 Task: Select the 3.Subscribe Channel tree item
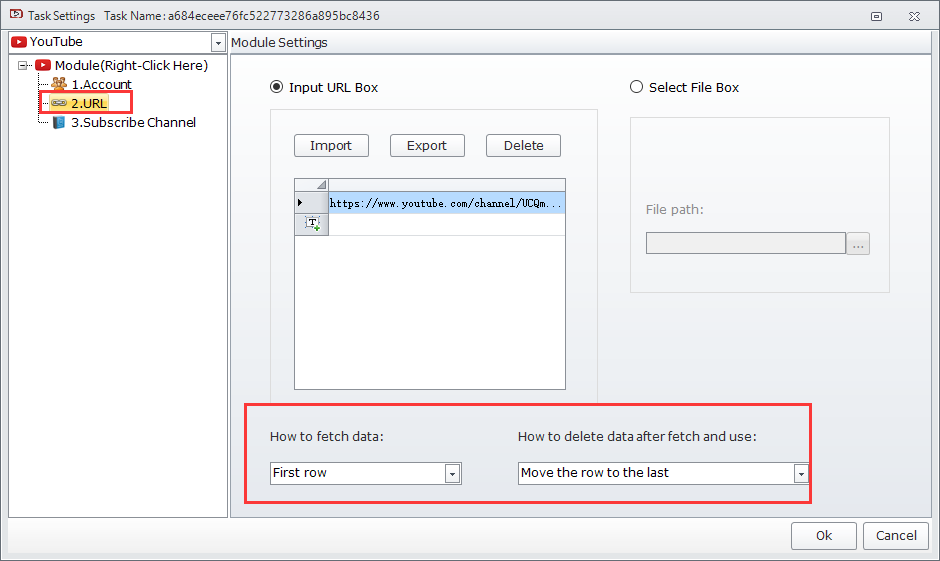click(x=133, y=122)
